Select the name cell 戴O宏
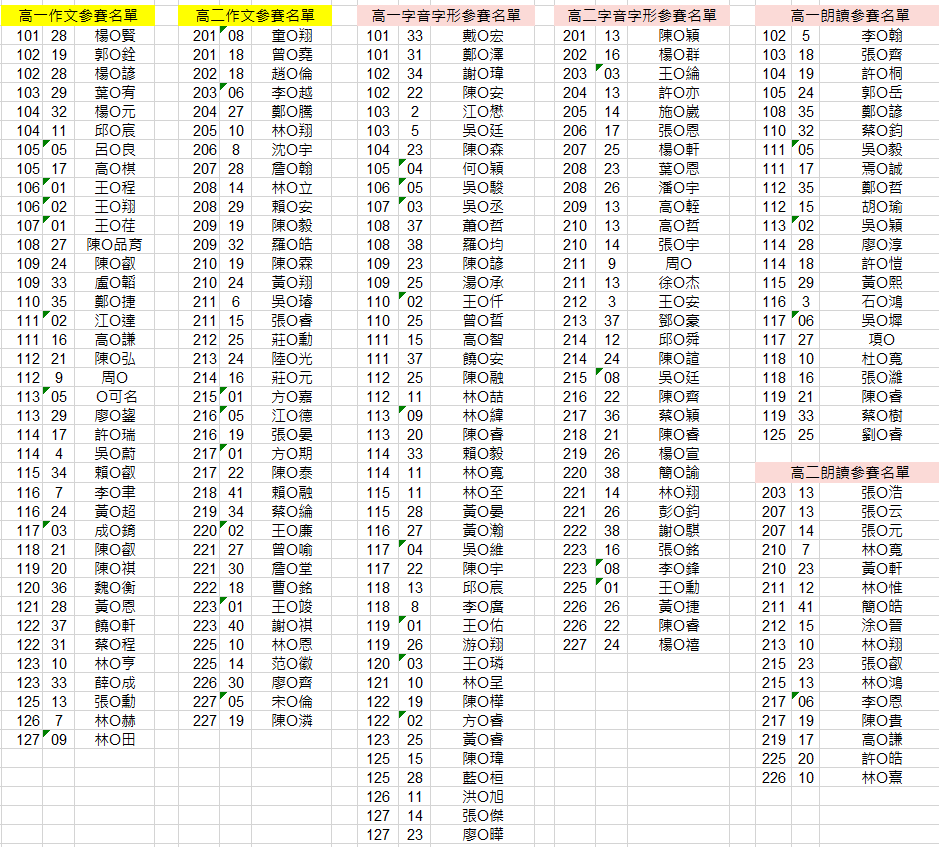The width and height of the screenshot is (939, 847). (483, 36)
